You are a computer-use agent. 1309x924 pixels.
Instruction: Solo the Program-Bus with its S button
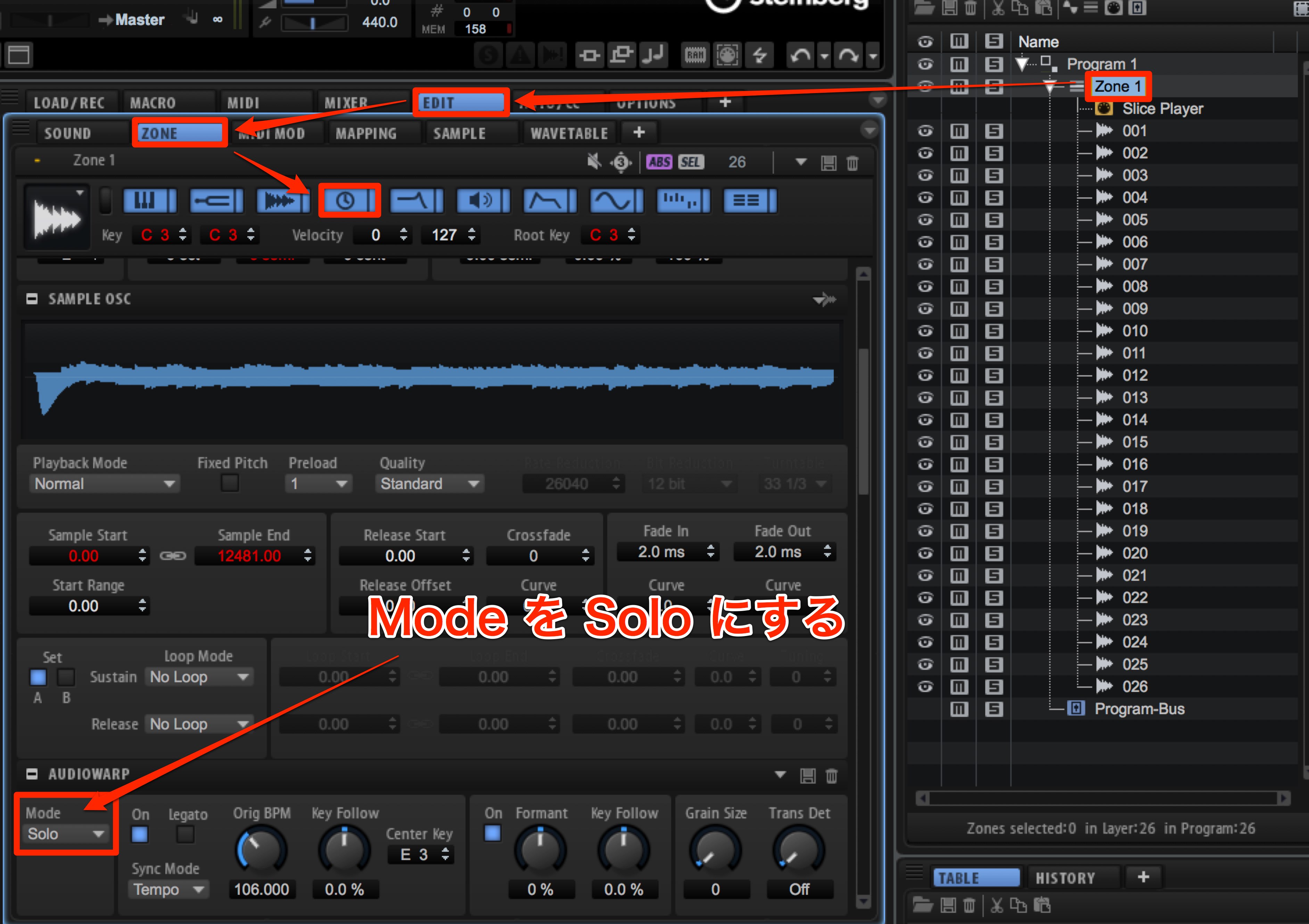994,709
